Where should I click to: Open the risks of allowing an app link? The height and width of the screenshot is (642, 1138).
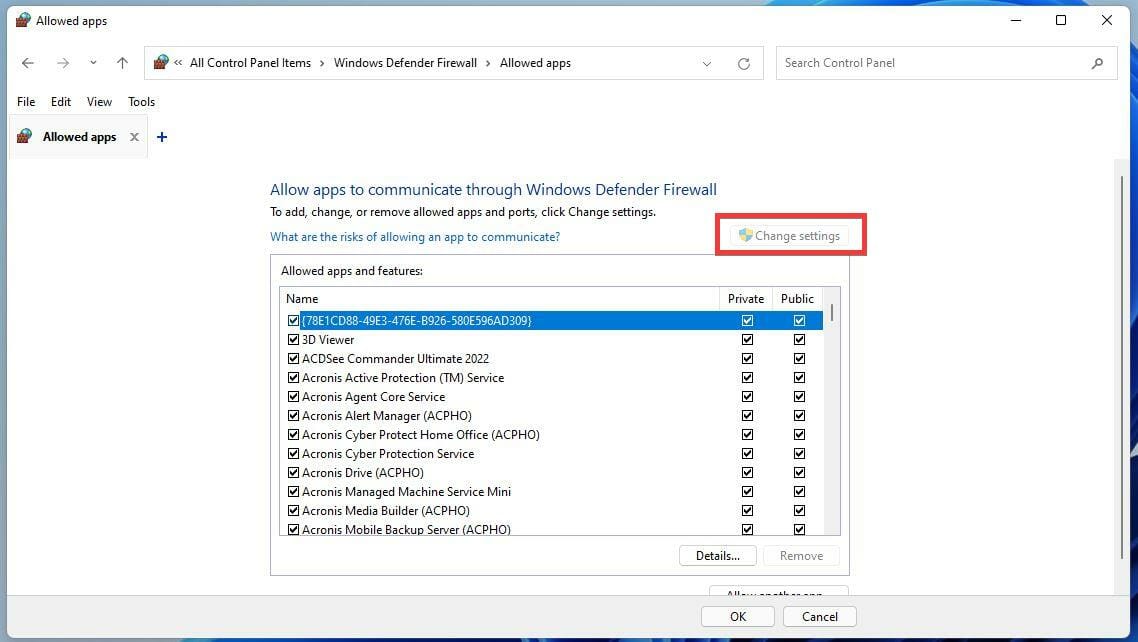[x=415, y=236]
